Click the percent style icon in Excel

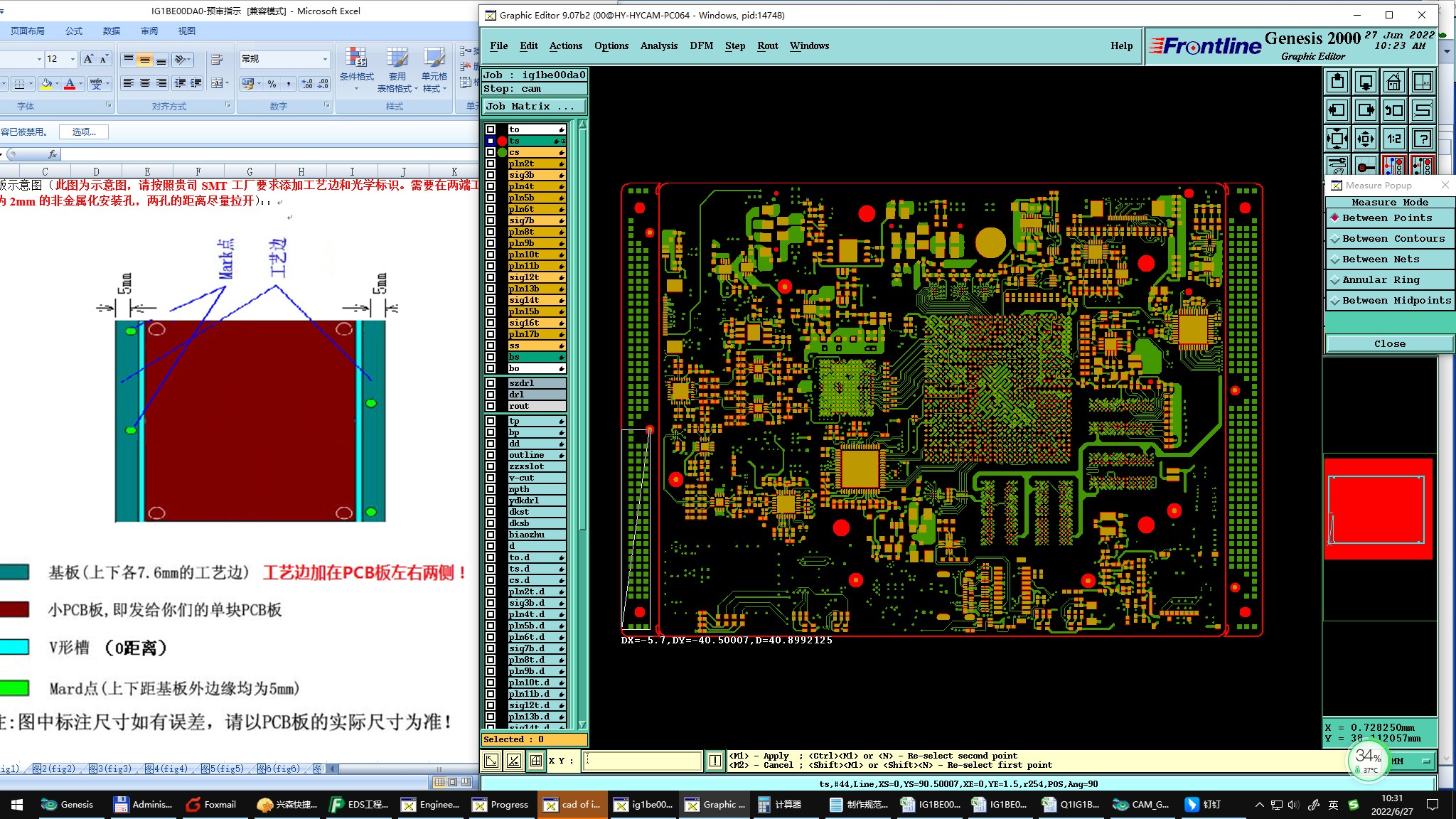tap(272, 84)
